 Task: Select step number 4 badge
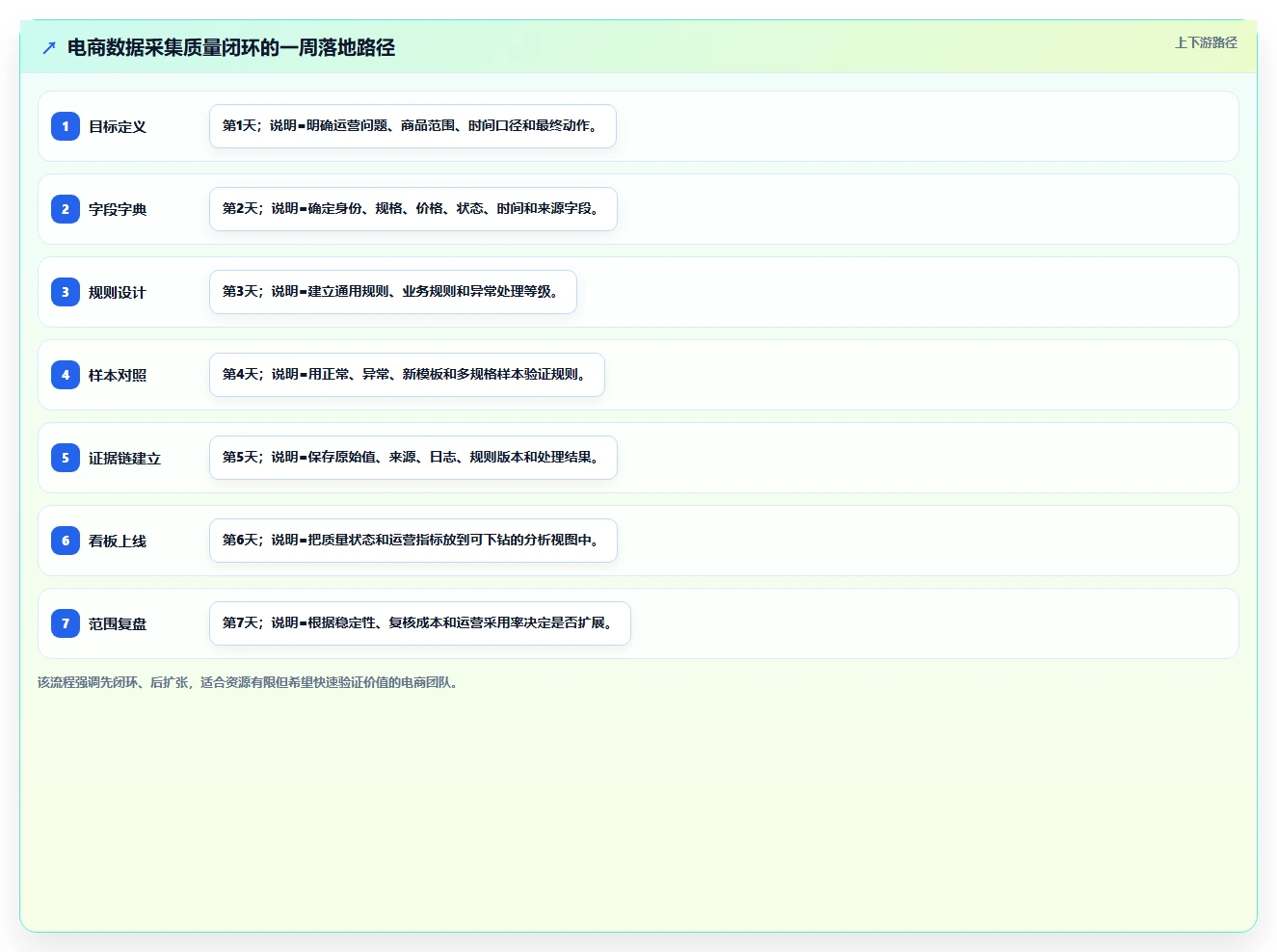(x=66, y=375)
